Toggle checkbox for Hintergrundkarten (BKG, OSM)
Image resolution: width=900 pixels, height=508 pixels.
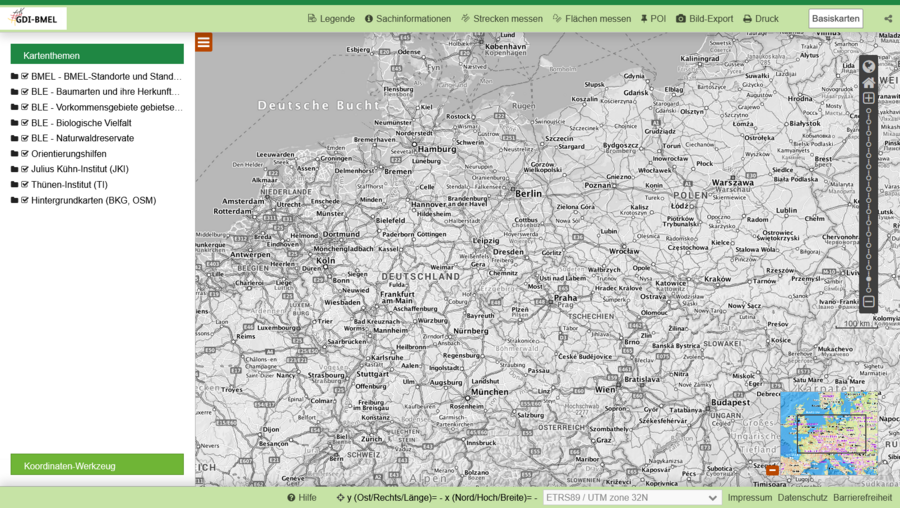point(25,200)
